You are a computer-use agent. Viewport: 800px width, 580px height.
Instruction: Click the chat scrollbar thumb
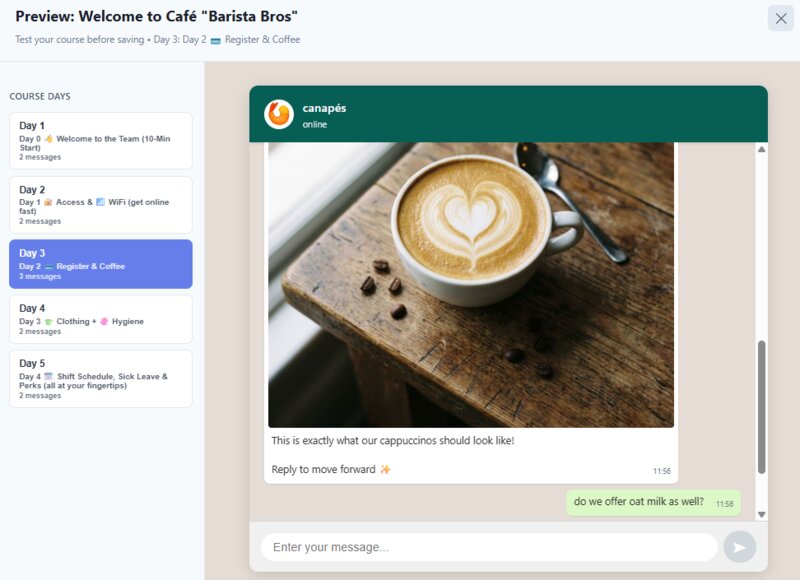click(761, 405)
